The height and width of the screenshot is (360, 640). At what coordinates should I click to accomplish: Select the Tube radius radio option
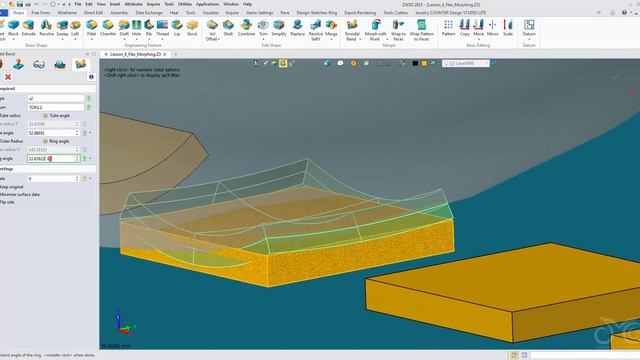(x=10, y=116)
